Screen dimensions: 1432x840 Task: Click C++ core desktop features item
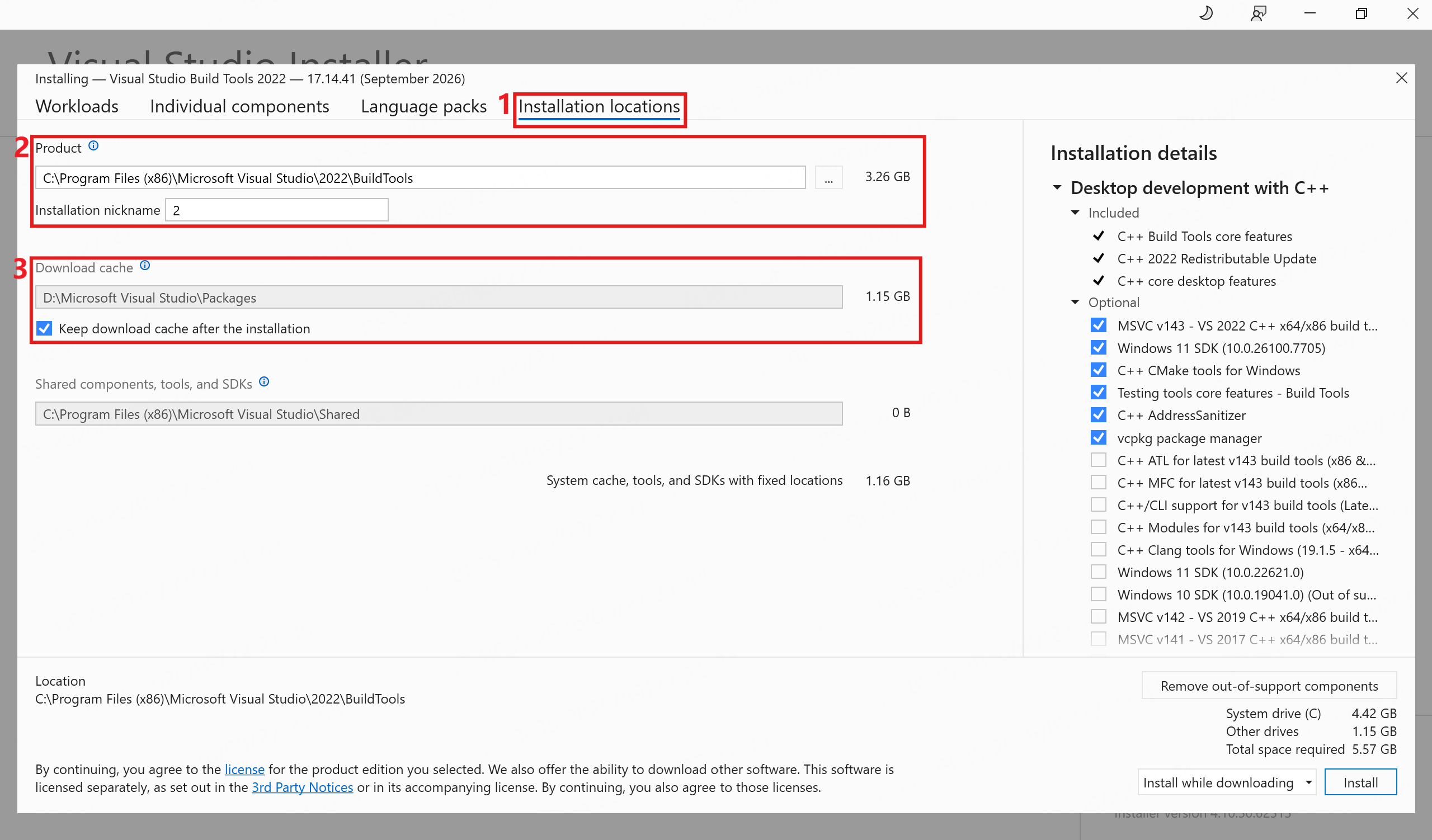coord(1197,281)
